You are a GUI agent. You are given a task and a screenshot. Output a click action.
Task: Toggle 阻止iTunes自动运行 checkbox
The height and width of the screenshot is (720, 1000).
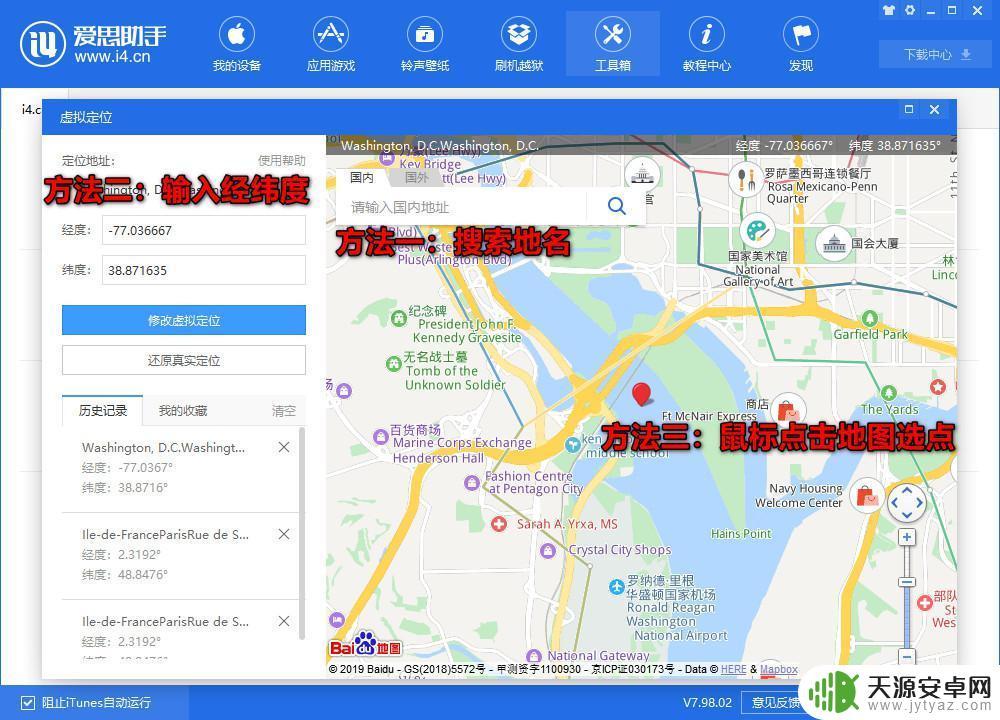pos(27,703)
